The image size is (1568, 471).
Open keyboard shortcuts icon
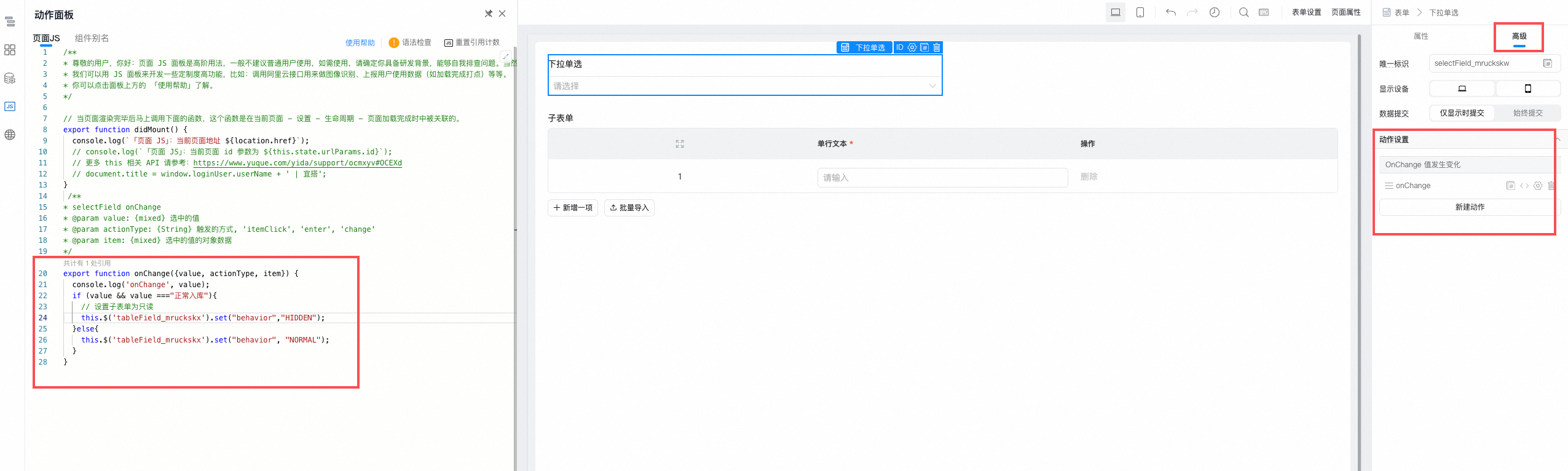click(1264, 12)
